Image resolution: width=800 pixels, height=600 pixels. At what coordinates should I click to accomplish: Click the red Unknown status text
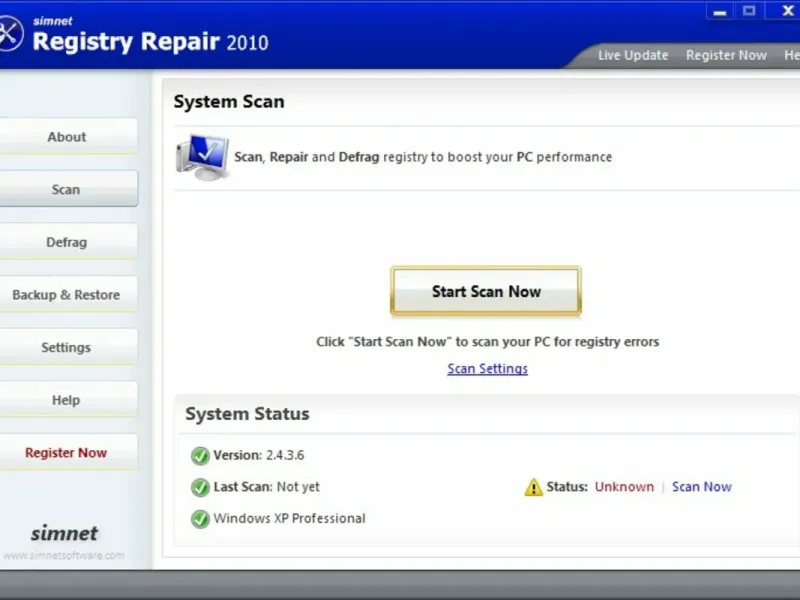[624, 487]
